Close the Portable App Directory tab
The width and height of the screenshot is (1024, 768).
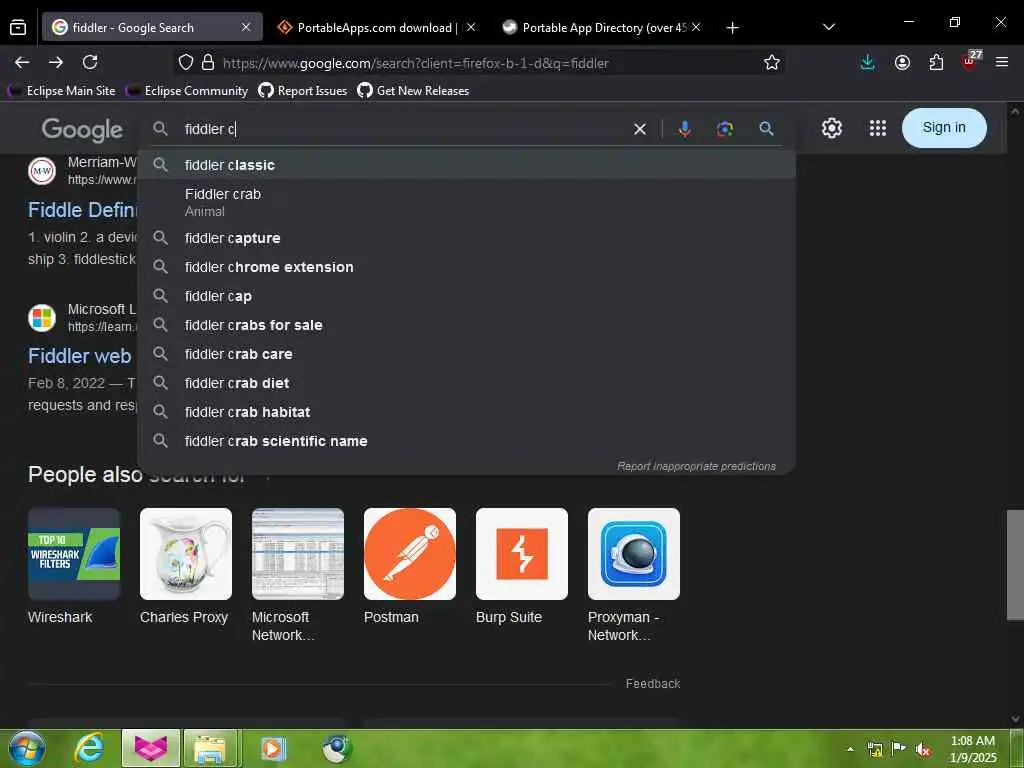point(696,27)
